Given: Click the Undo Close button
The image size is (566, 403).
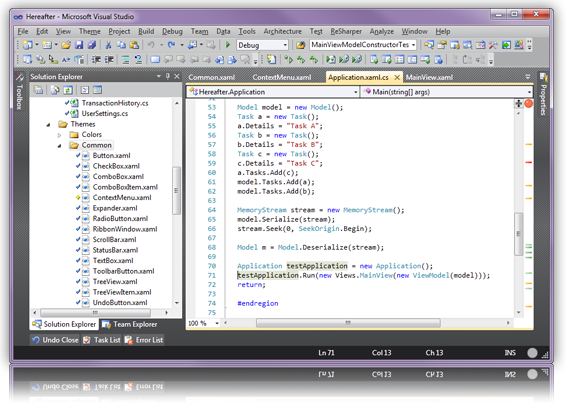Looking at the screenshot, I should point(55,340).
